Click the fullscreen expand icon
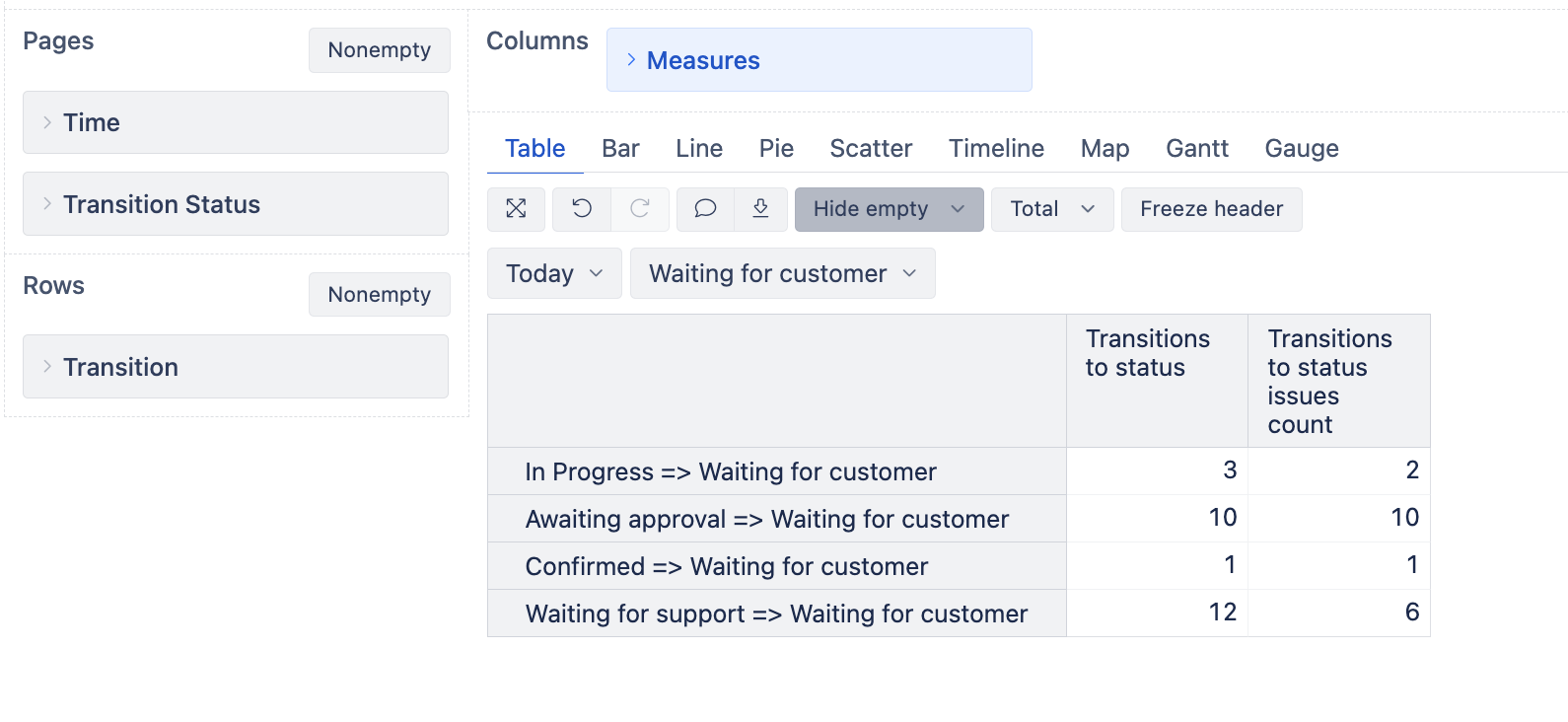Screen dimensions: 1568x722 tap(516, 208)
